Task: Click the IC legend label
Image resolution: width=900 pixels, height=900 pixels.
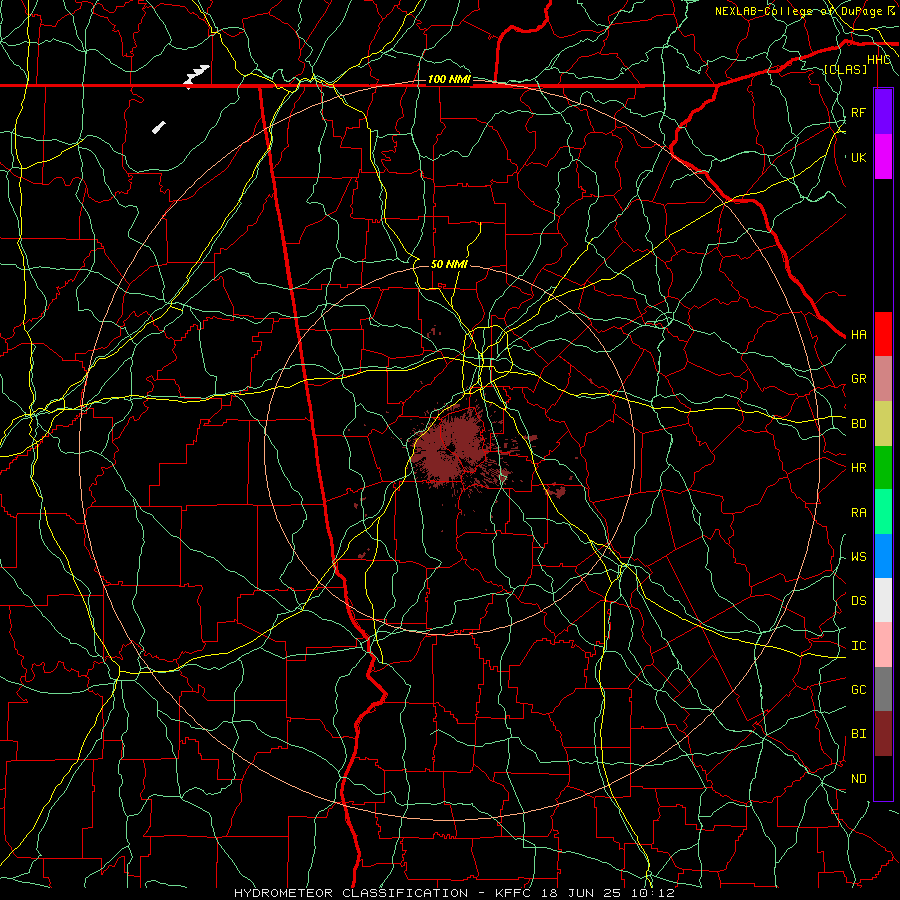Action: (859, 646)
